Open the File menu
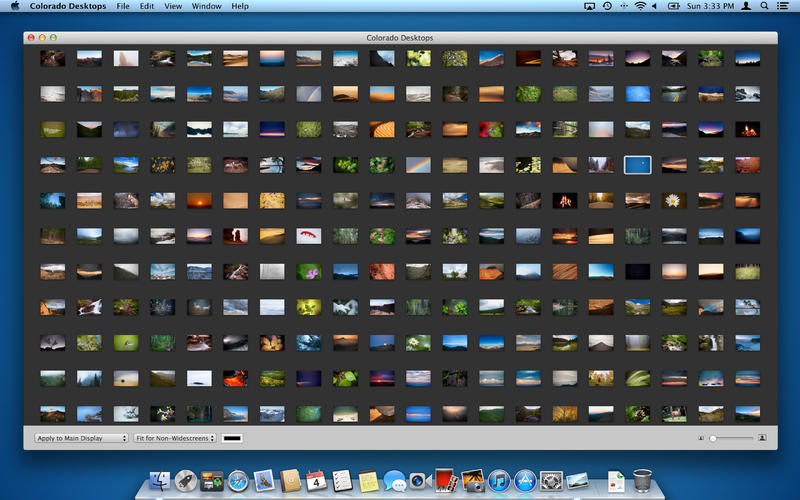Screen dimensions: 800x500 tap(123, 6)
